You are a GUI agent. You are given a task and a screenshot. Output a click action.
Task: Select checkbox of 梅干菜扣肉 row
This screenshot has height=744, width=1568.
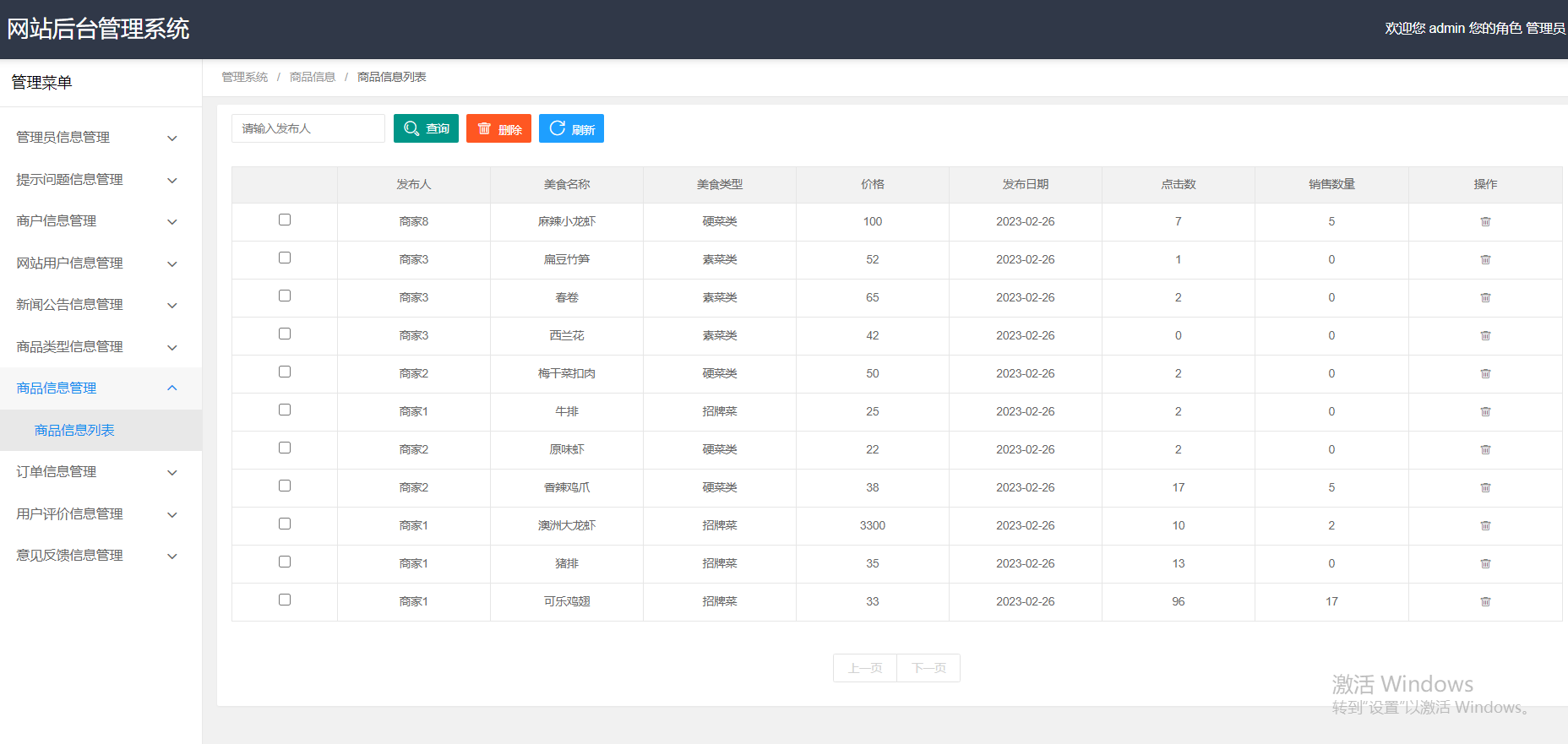coord(285,372)
